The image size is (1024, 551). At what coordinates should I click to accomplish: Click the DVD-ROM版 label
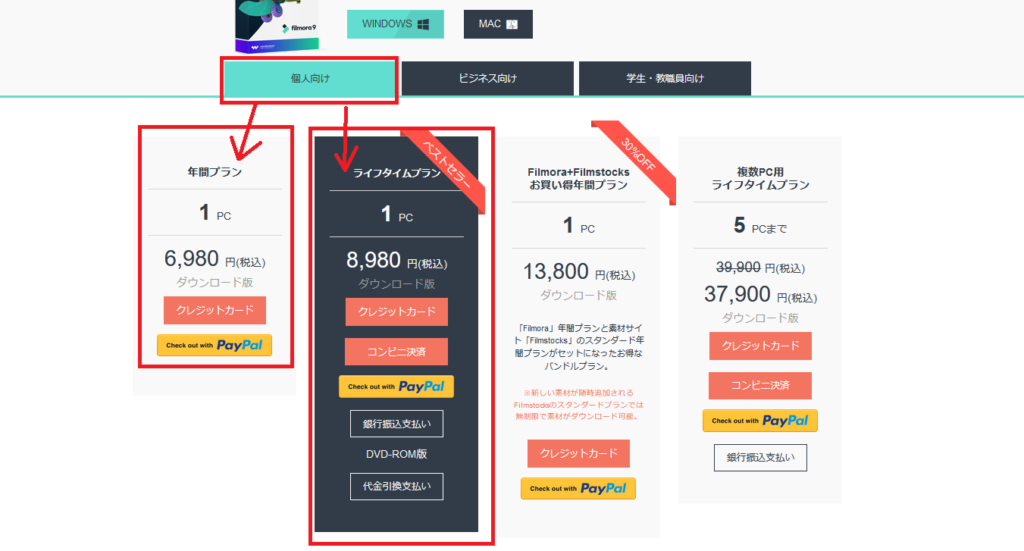point(396,454)
